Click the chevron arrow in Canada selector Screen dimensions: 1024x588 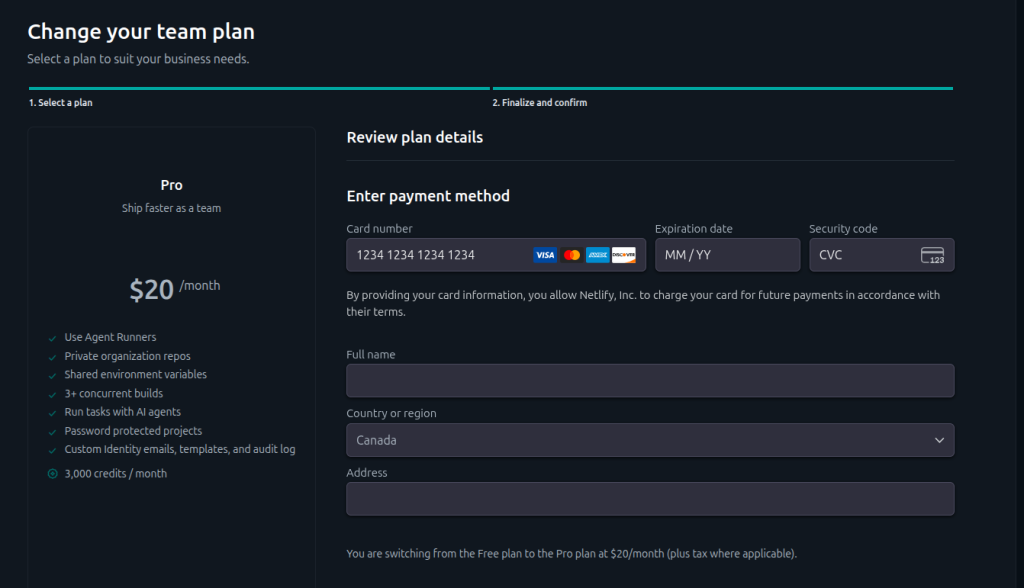(939, 440)
